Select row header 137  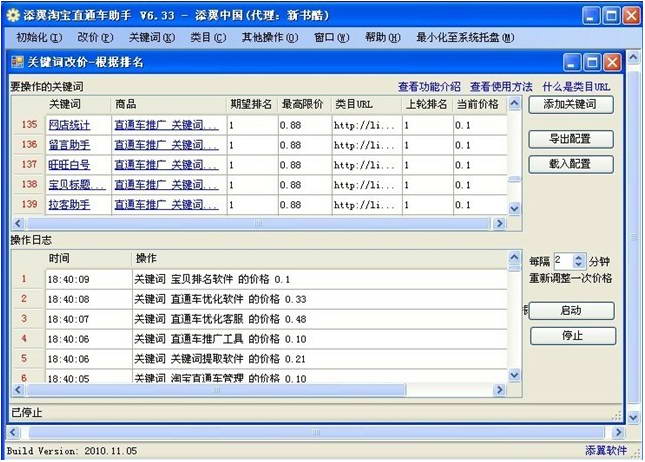coord(29,164)
